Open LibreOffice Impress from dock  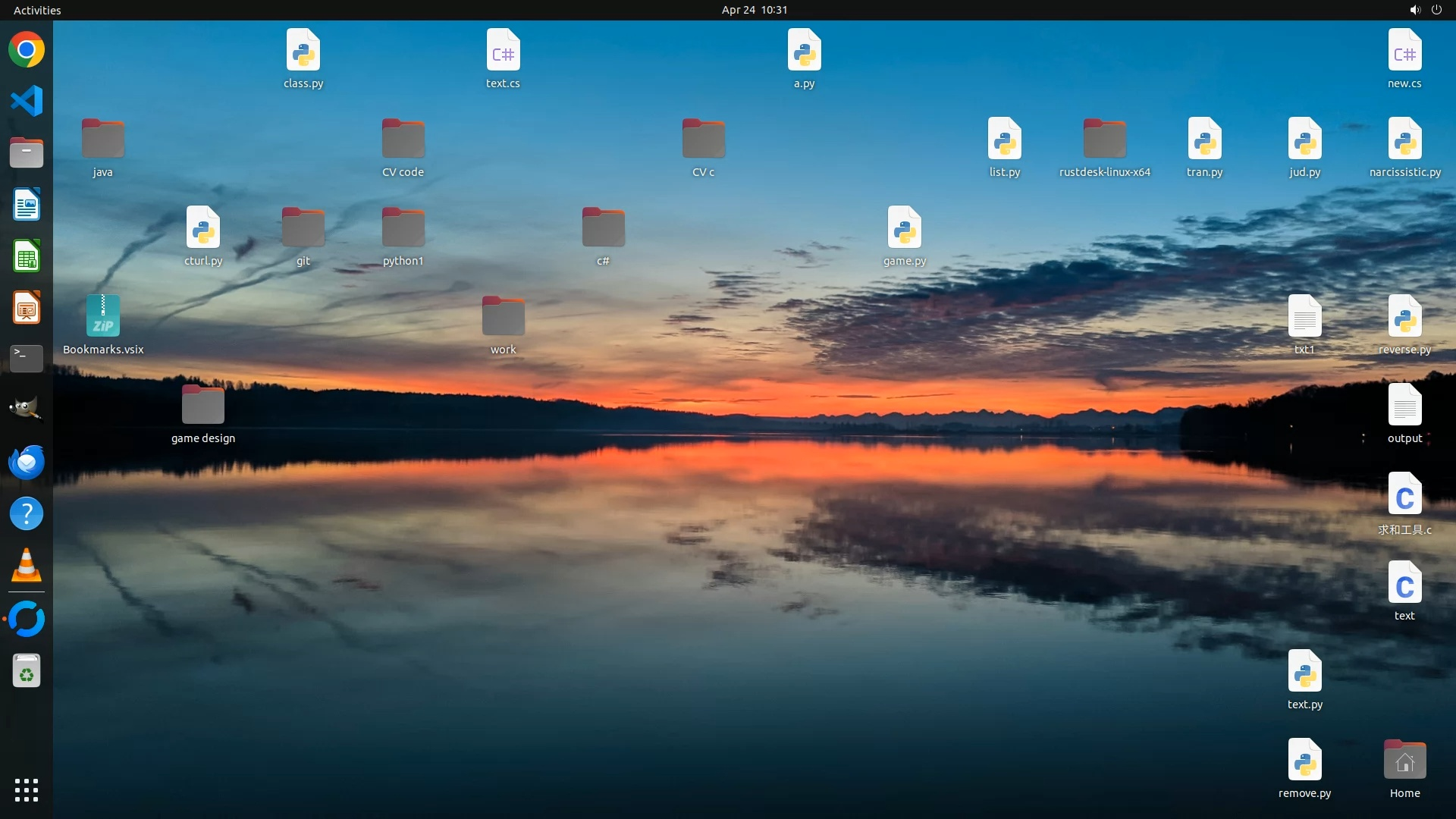coord(27,308)
